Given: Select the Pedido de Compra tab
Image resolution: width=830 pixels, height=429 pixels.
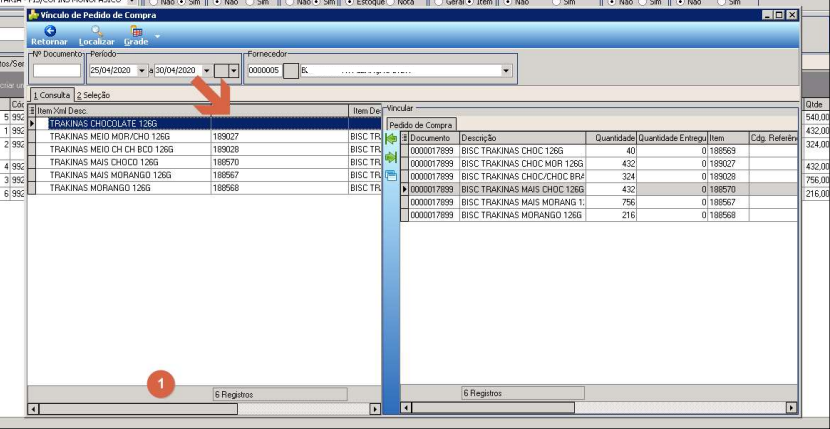Looking at the screenshot, I should (x=421, y=125).
